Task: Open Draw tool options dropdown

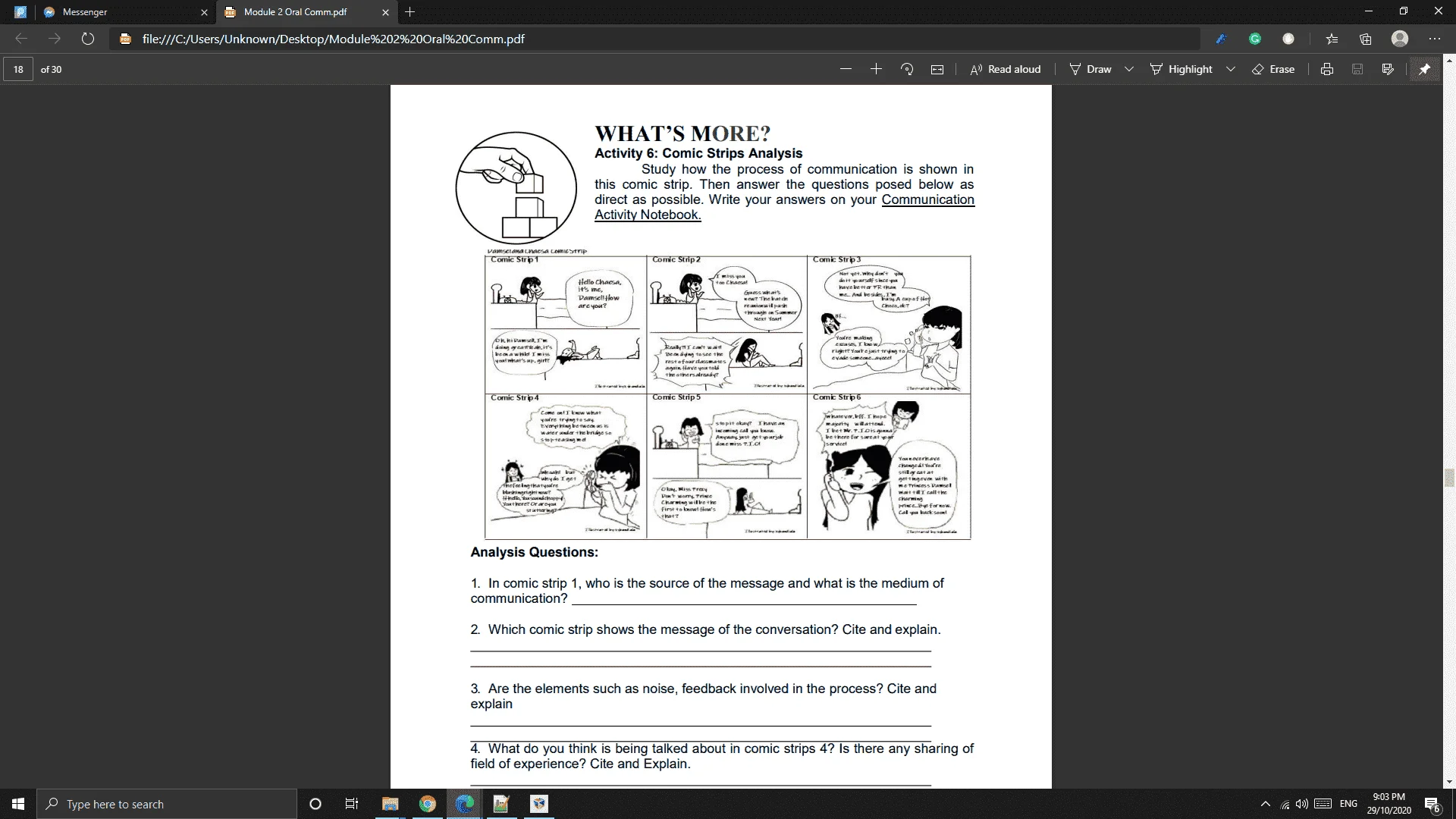Action: pos(1129,69)
